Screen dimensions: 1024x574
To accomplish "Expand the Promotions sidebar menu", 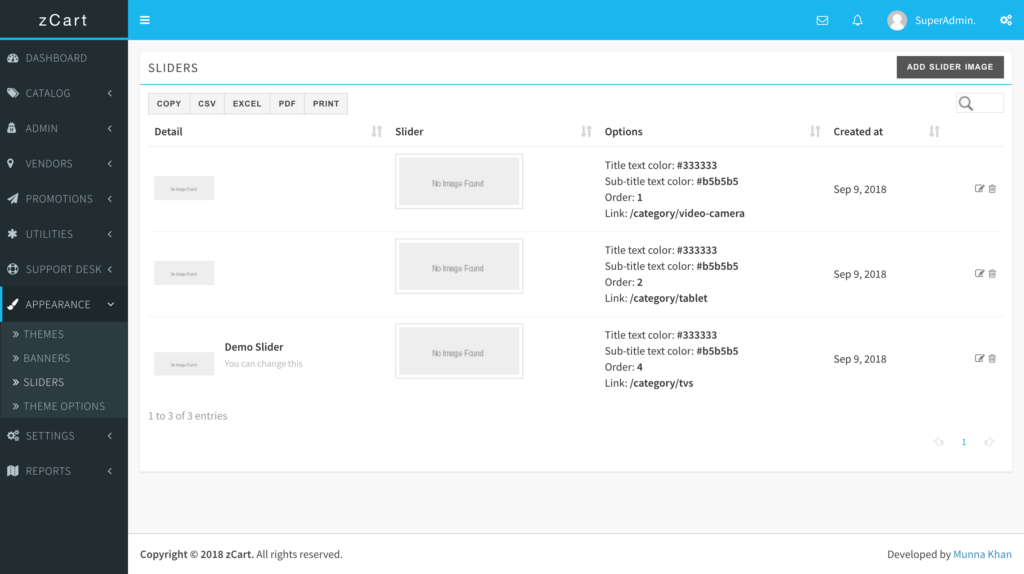I will (x=63, y=199).
